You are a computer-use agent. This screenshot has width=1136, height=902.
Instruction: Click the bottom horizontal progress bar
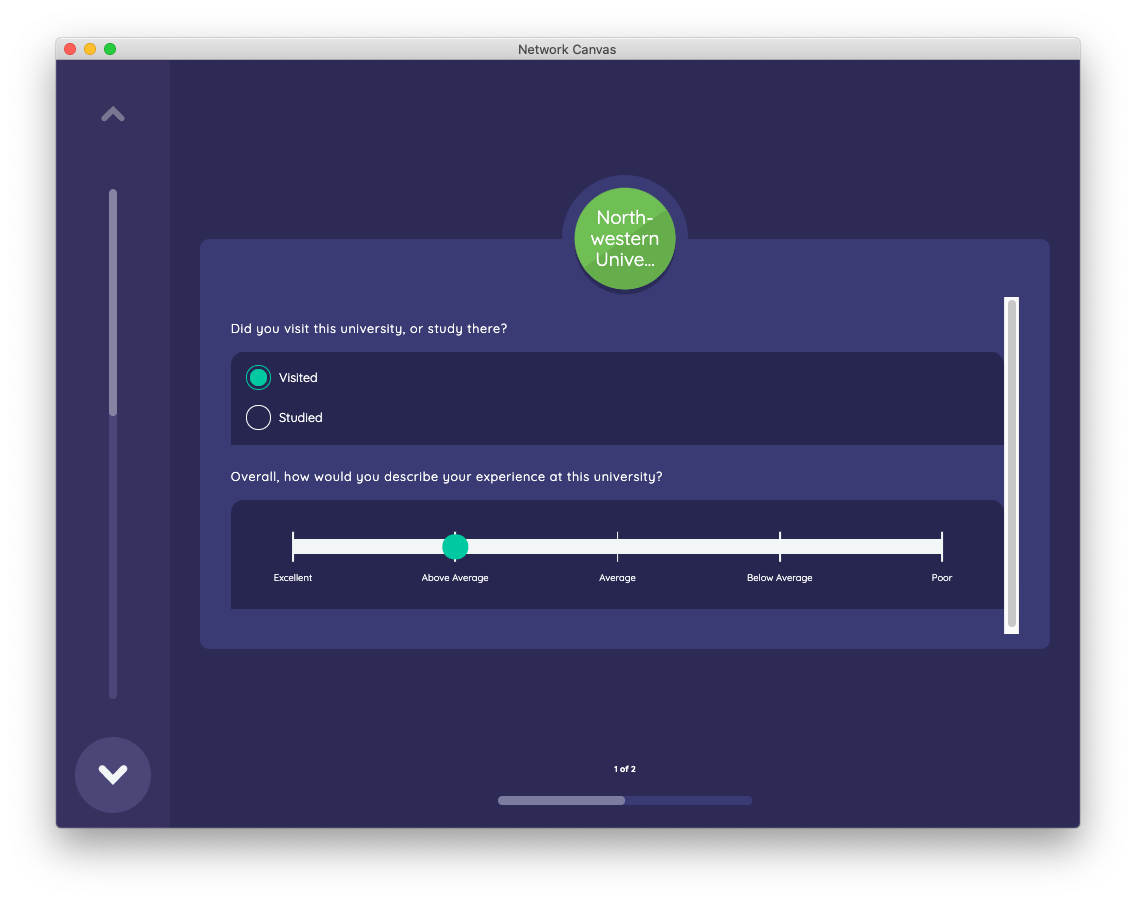tap(625, 800)
